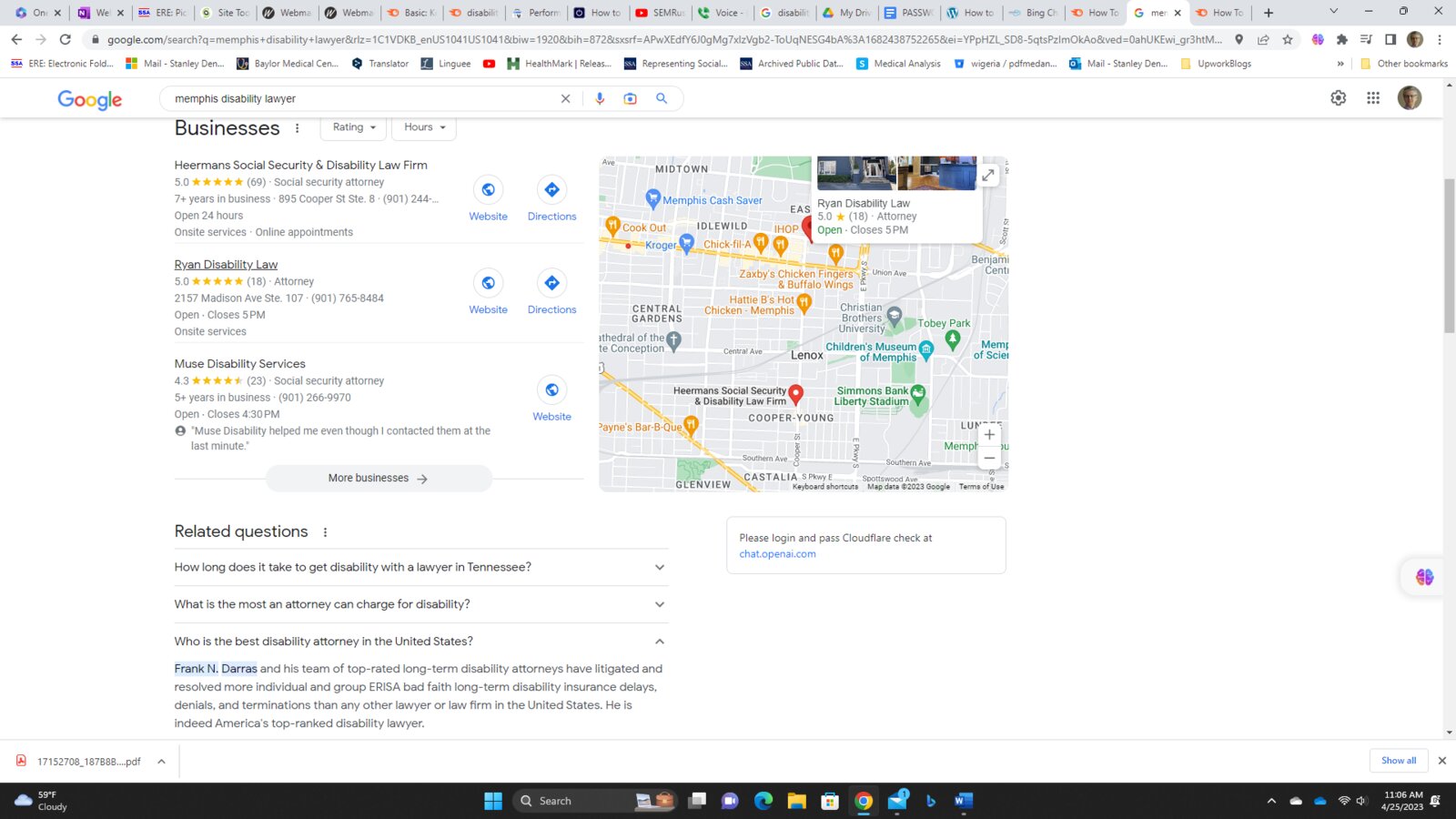Image resolution: width=1456 pixels, height=819 pixels.
Task: Open Heermans law firm Website icon
Action: (x=488, y=189)
